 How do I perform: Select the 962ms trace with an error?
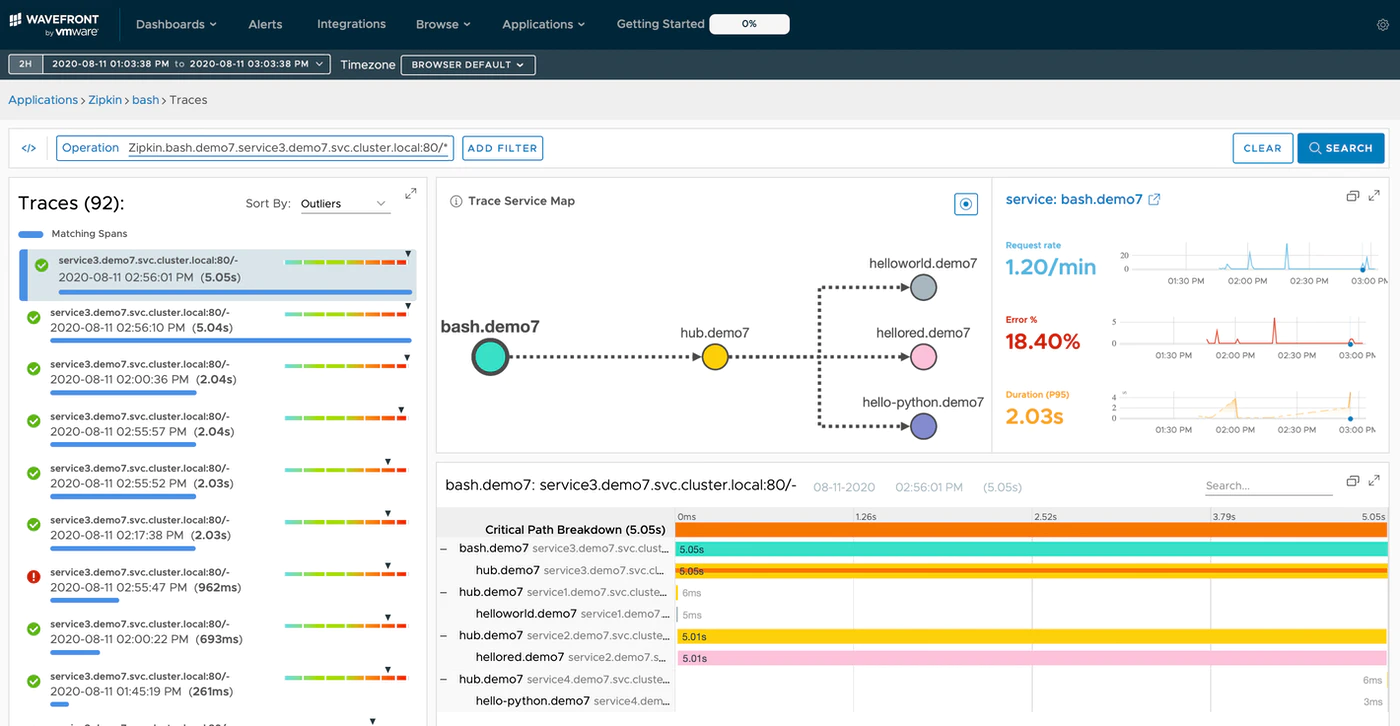coord(217,581)
